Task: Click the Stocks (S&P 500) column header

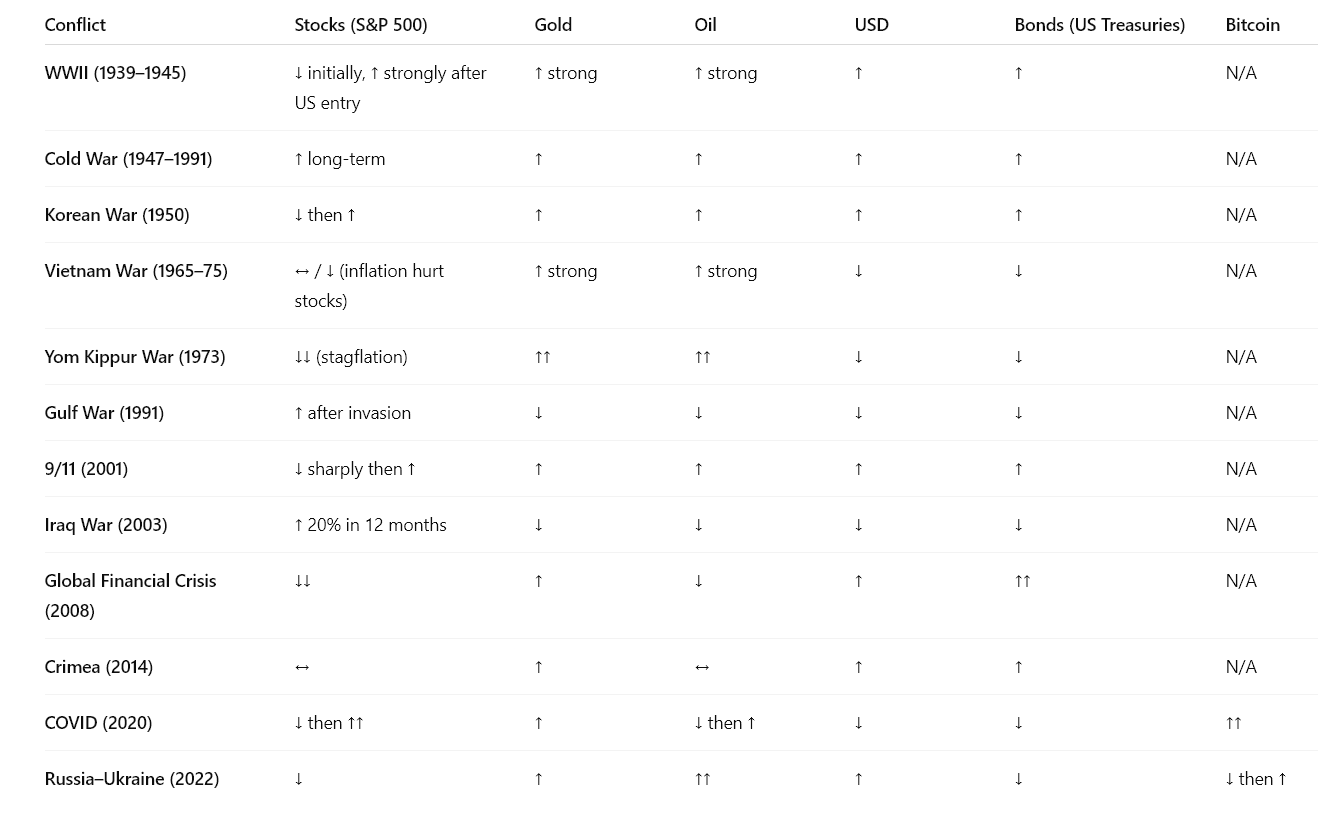Action: tap(360, 25)
